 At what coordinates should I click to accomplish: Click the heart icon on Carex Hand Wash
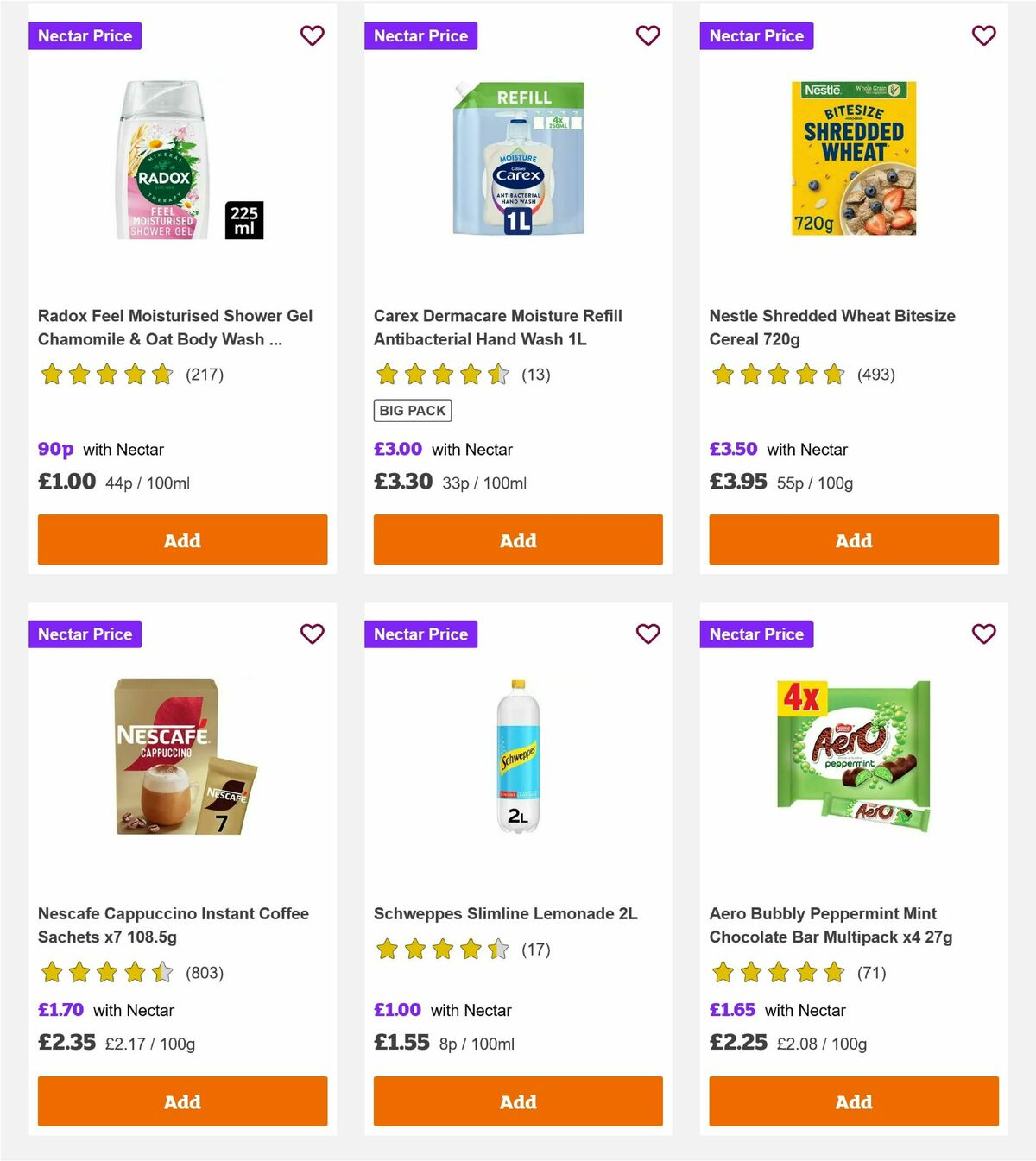coord(647,35)
